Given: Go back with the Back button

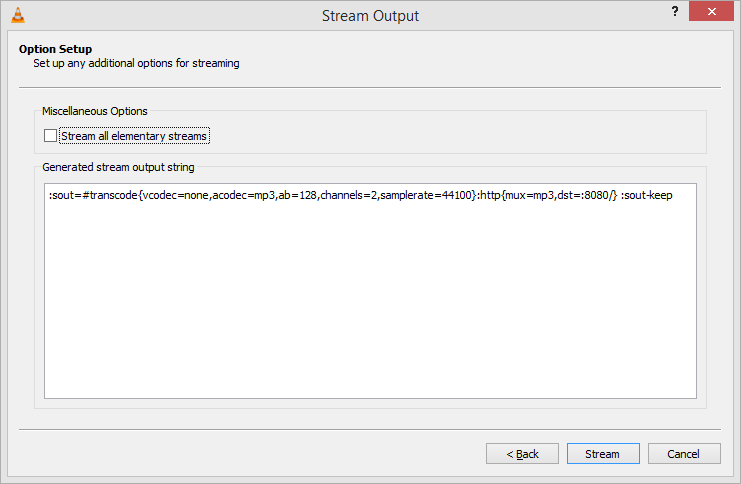Looking at the screenshot, I should [522, 454].
